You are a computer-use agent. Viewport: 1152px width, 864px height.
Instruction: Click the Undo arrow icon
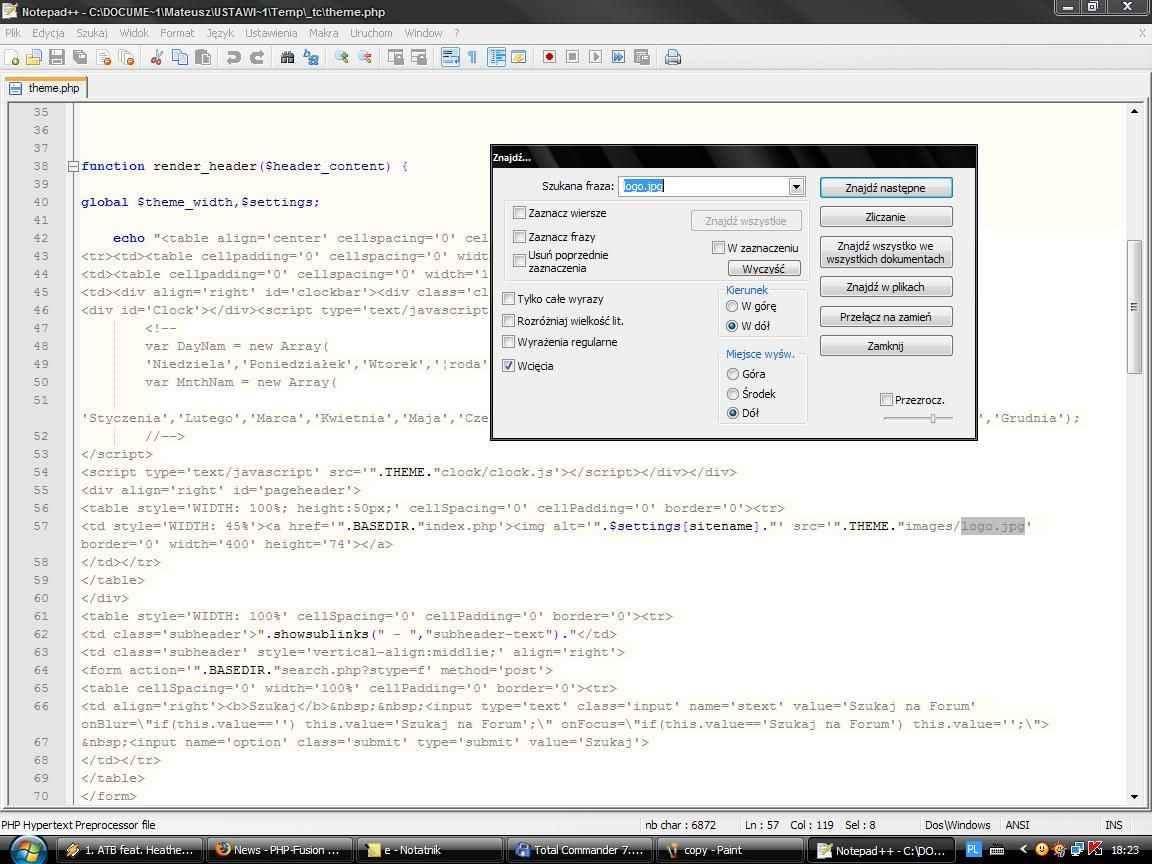[x=233, y=57]
